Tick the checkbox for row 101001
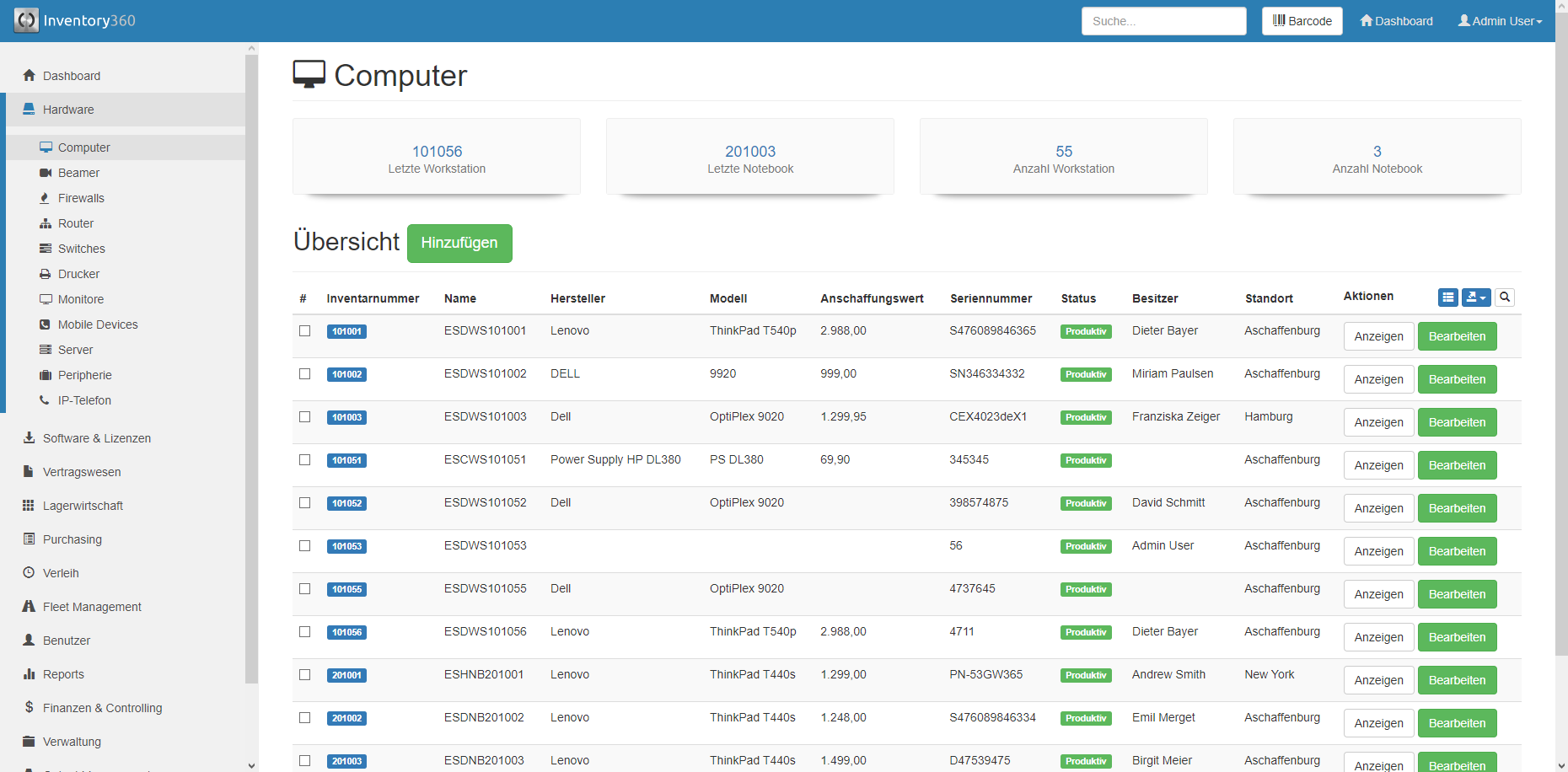Screen dimensions: 1568x772 click(x=305, y=331)
